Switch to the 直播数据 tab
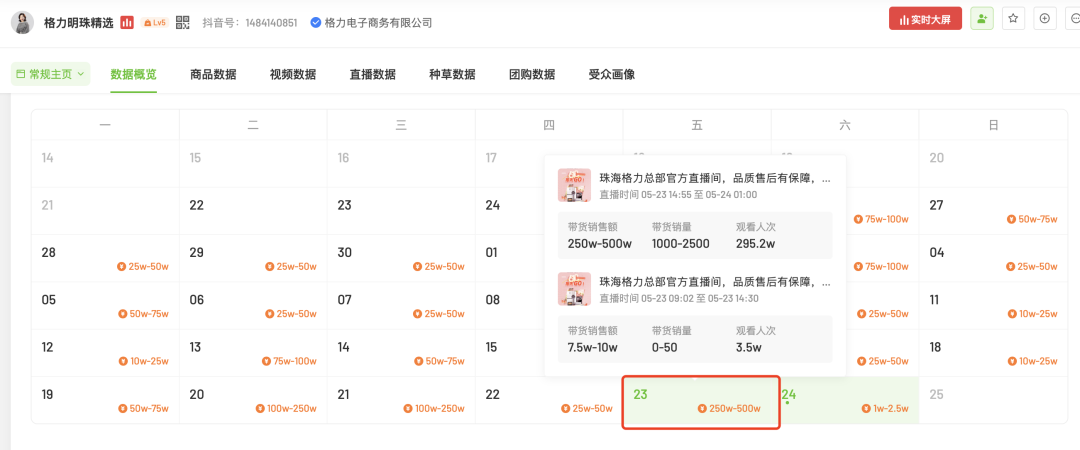 pyautogui.click(x=372, y=74)
